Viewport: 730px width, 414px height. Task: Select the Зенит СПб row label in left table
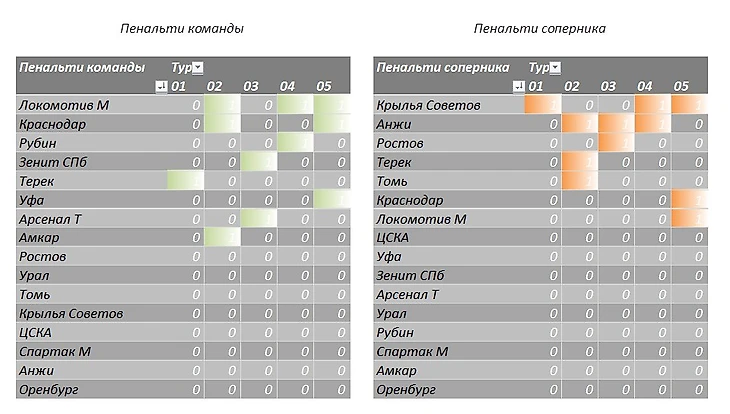tap(55, 162)
